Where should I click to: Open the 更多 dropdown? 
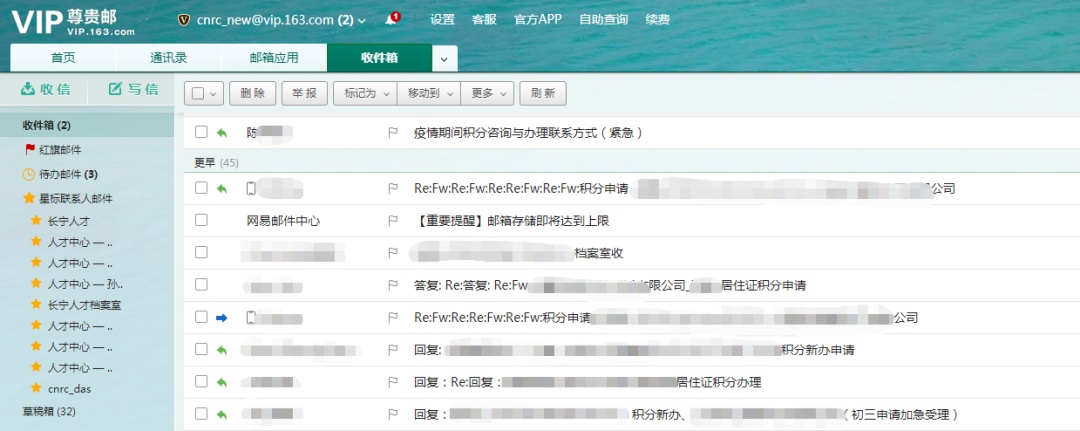point(488,94)
